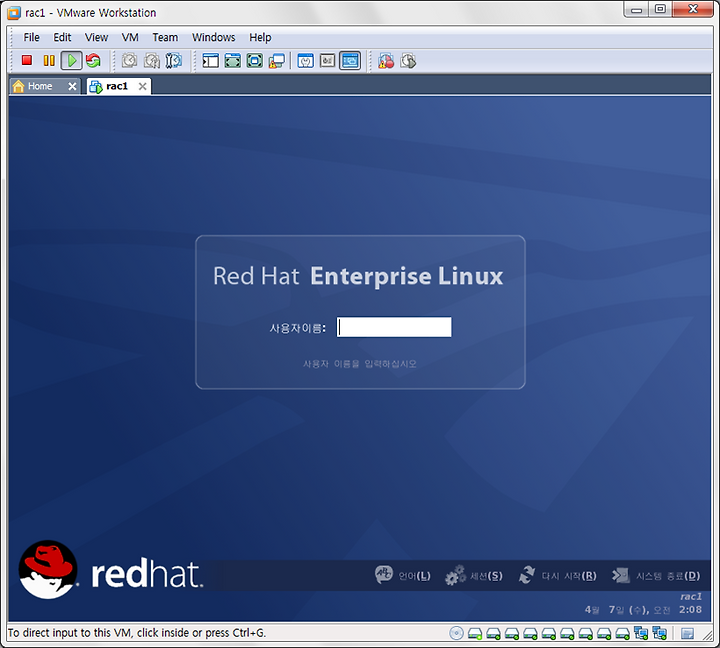
Task: Open the 세션(S) session option
Action: pyautogui.click(x=473, y=575)
